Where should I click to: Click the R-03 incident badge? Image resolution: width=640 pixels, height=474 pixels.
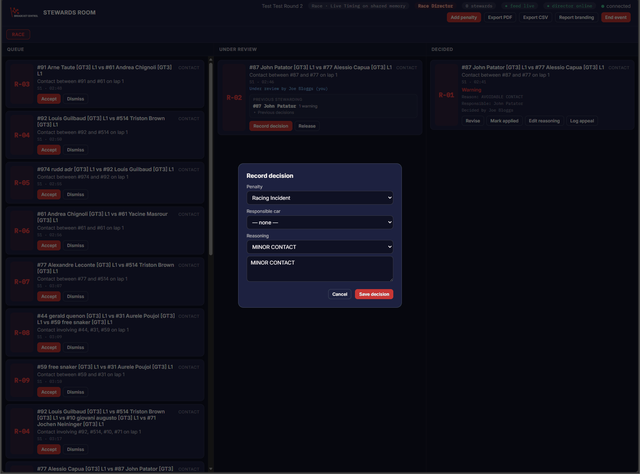(22, 84)
